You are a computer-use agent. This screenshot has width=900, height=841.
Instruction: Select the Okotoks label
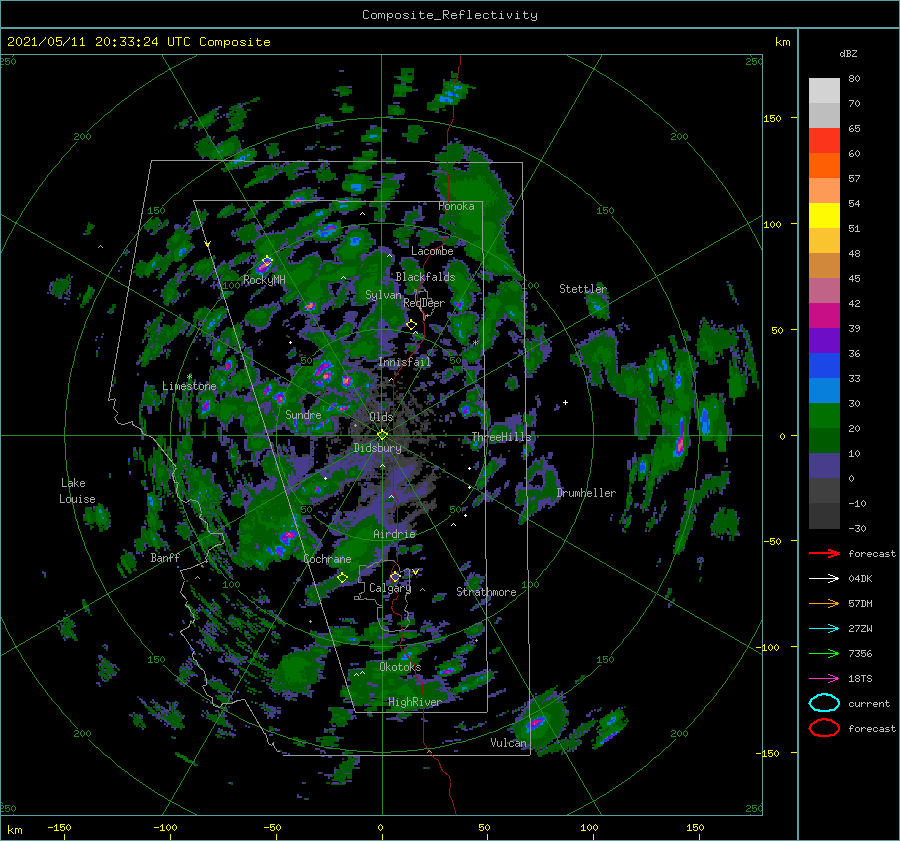(400, 666)
